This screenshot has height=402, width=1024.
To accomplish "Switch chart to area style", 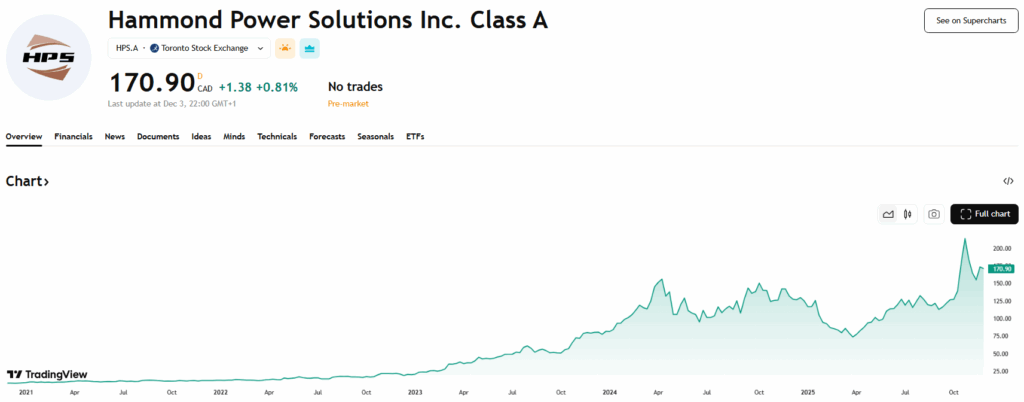I will [887, 214].
